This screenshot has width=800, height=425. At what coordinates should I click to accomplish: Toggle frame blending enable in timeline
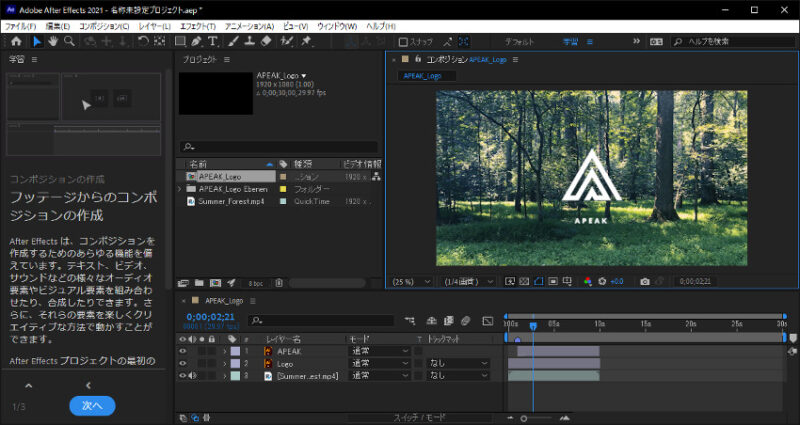point(449,321)
